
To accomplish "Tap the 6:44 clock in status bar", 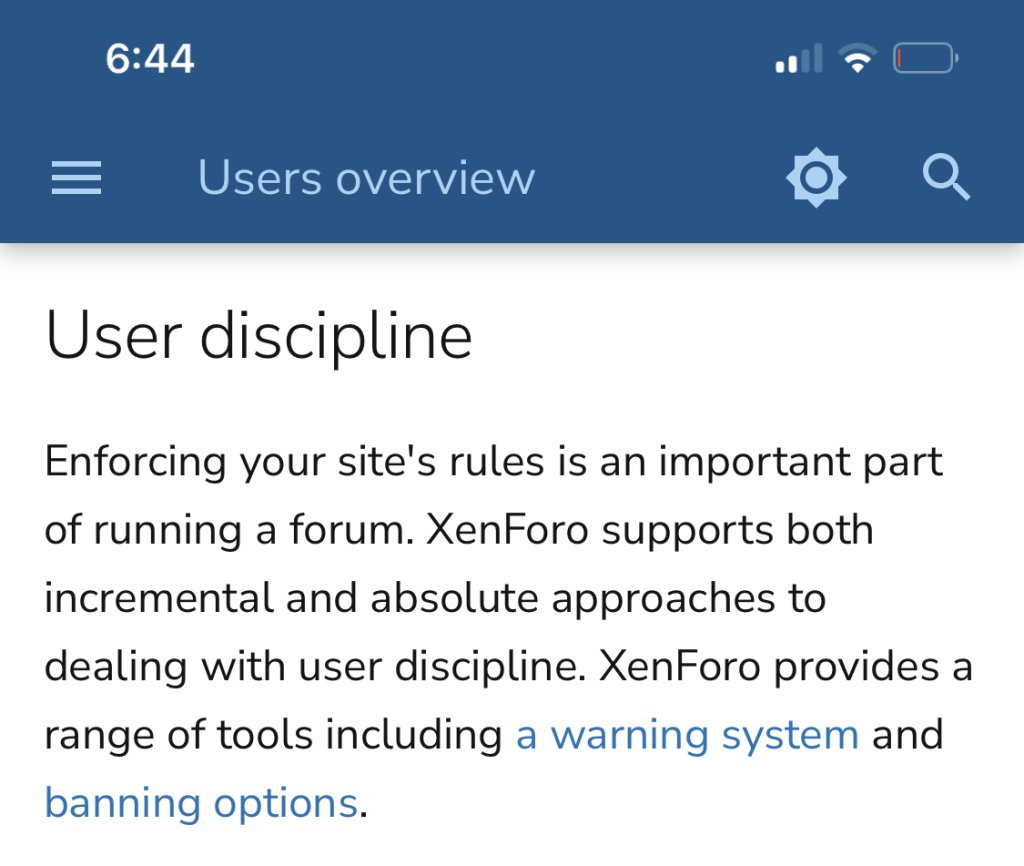I will (150, 60).
